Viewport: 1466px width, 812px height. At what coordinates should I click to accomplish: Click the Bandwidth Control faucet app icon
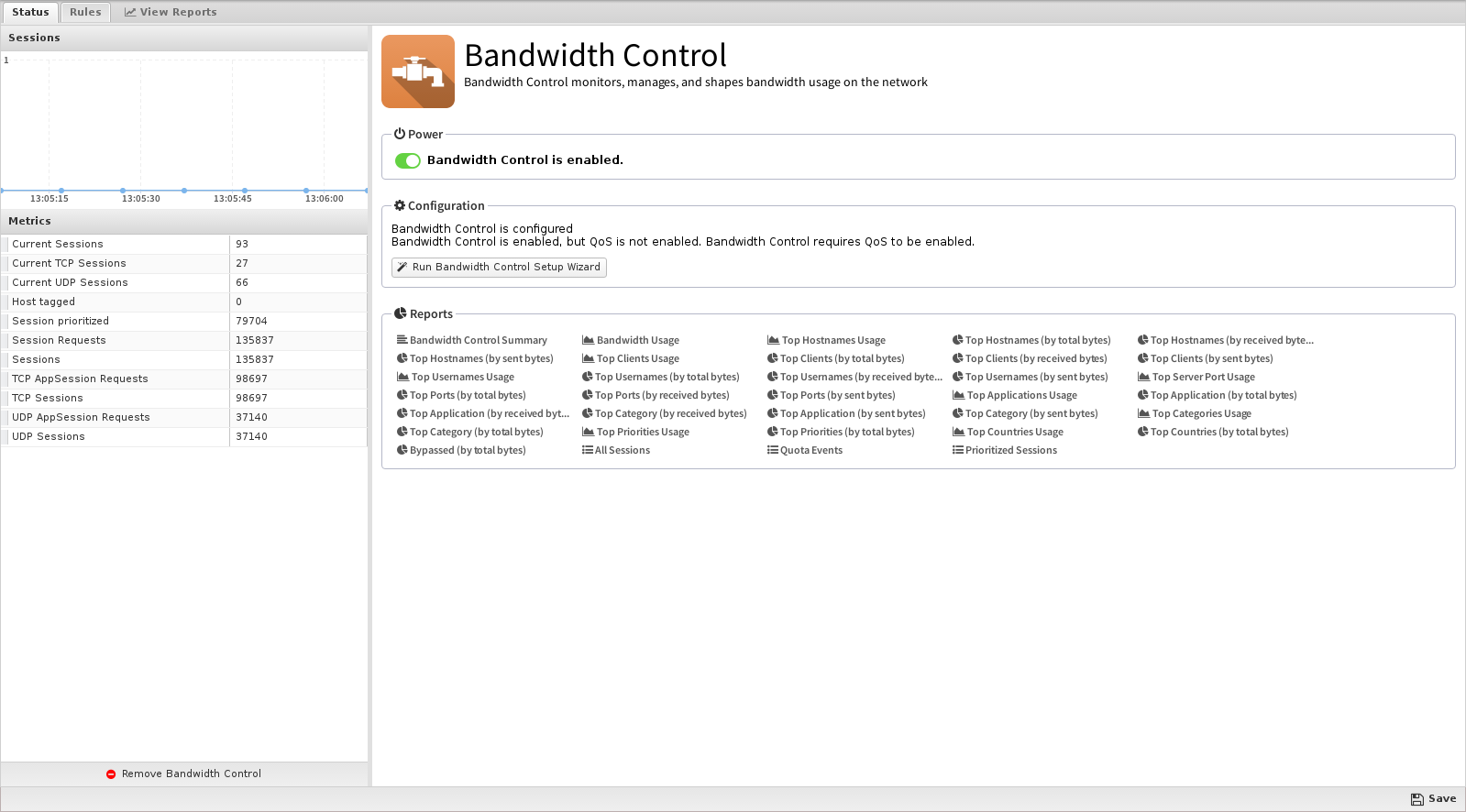coord(418,71)
